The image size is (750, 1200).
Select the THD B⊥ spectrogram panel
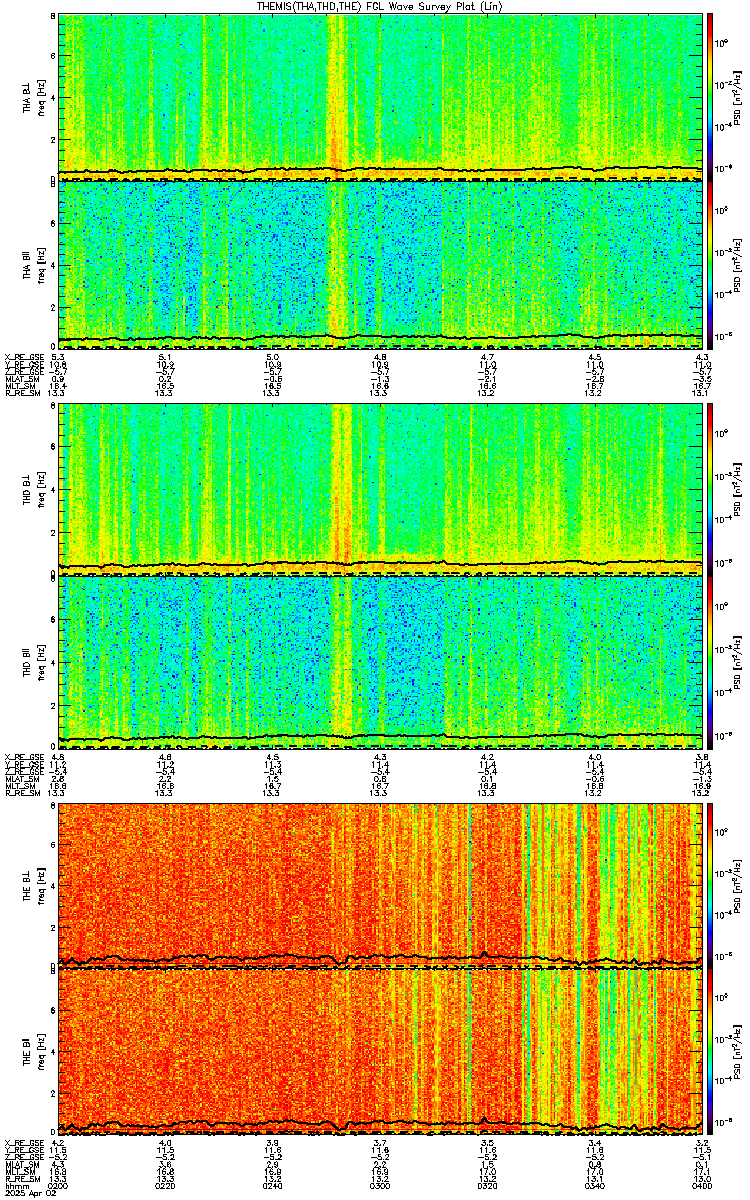(x=381, y=489)
